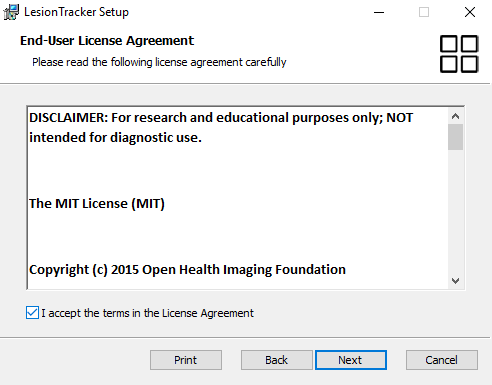
Task: Click the LesionTracker Setup title text
Action: (x=76, y=12)
